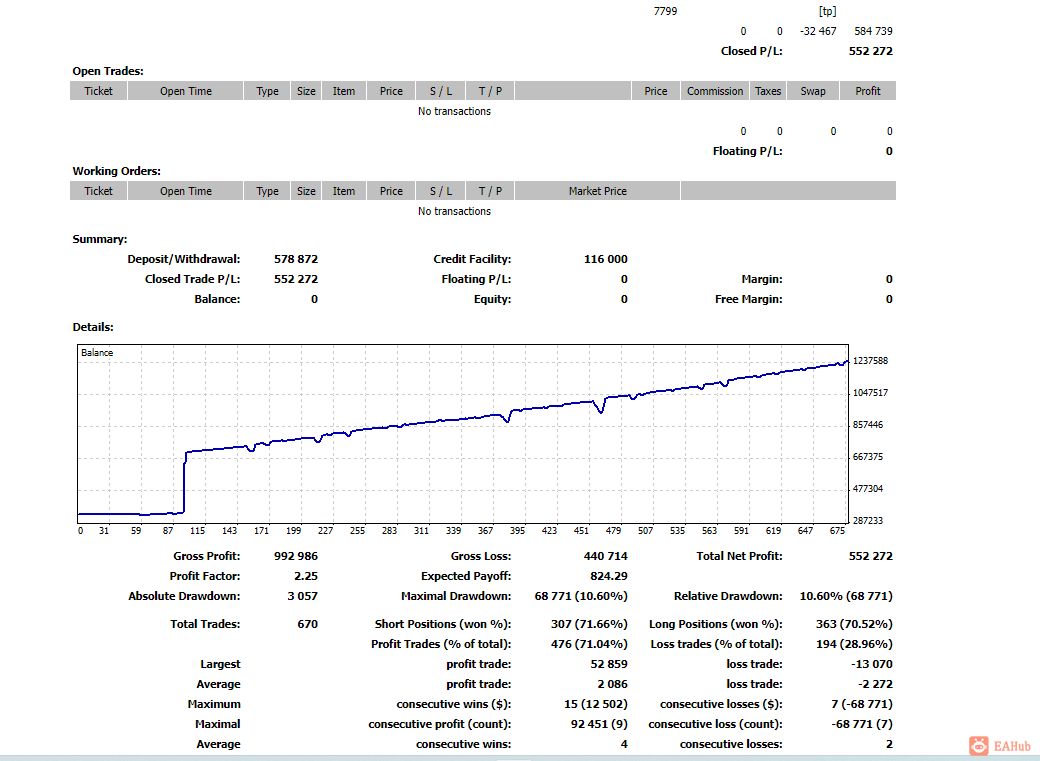Click the Open Trades: section heading
Viewport: 1040px width, 761px height.
(x=107, y=71)
